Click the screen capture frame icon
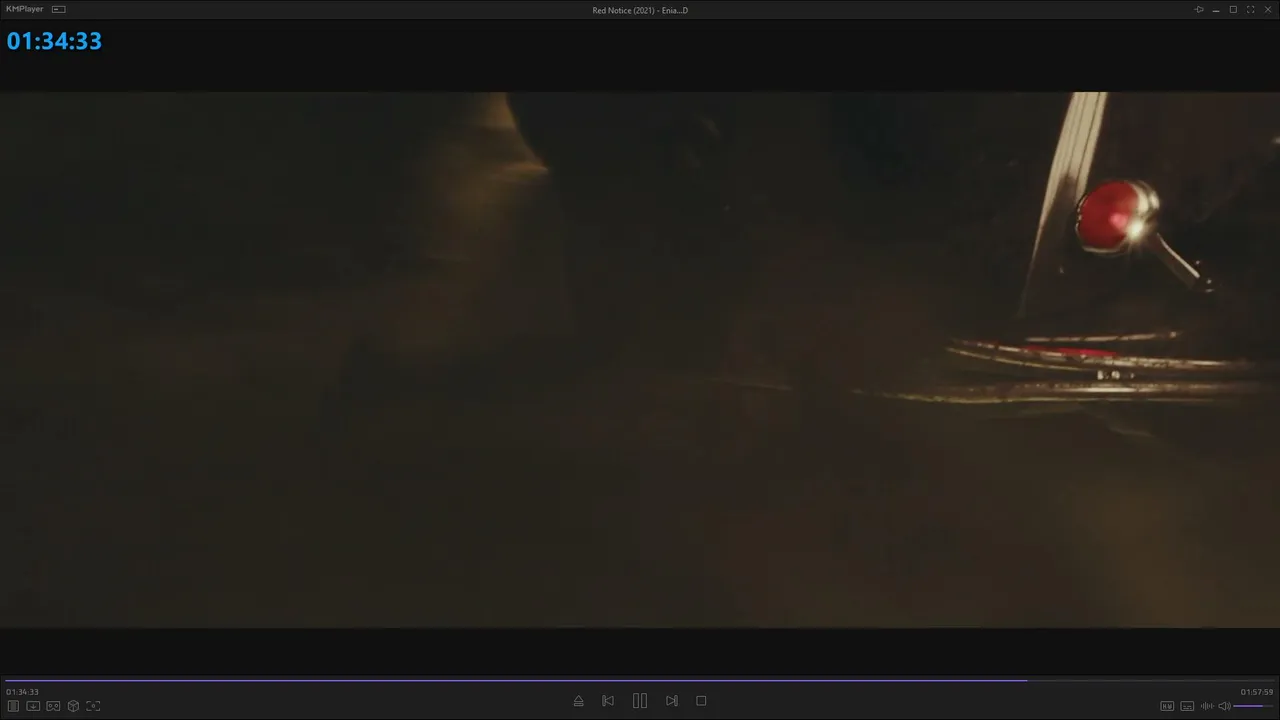This screenshot has height=720, width=1280. 93,706
